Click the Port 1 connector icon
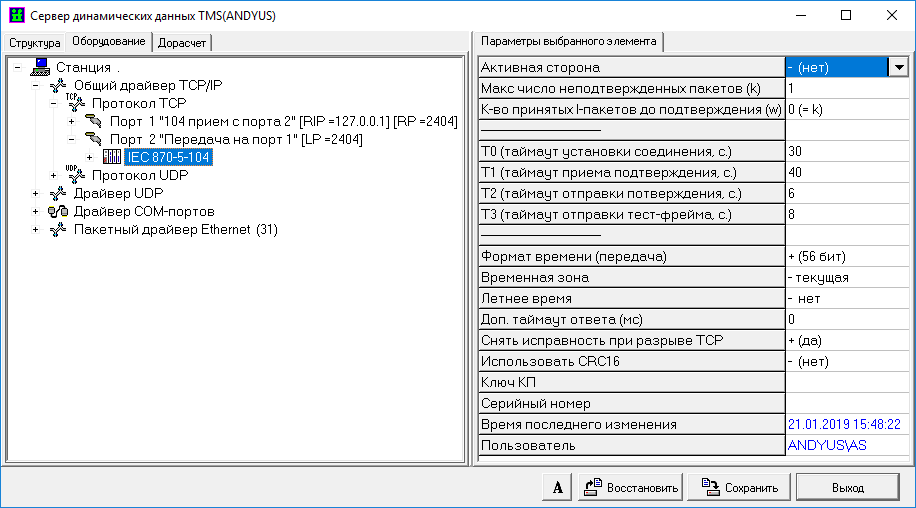The image size is (916, 508). click(94, 121)
